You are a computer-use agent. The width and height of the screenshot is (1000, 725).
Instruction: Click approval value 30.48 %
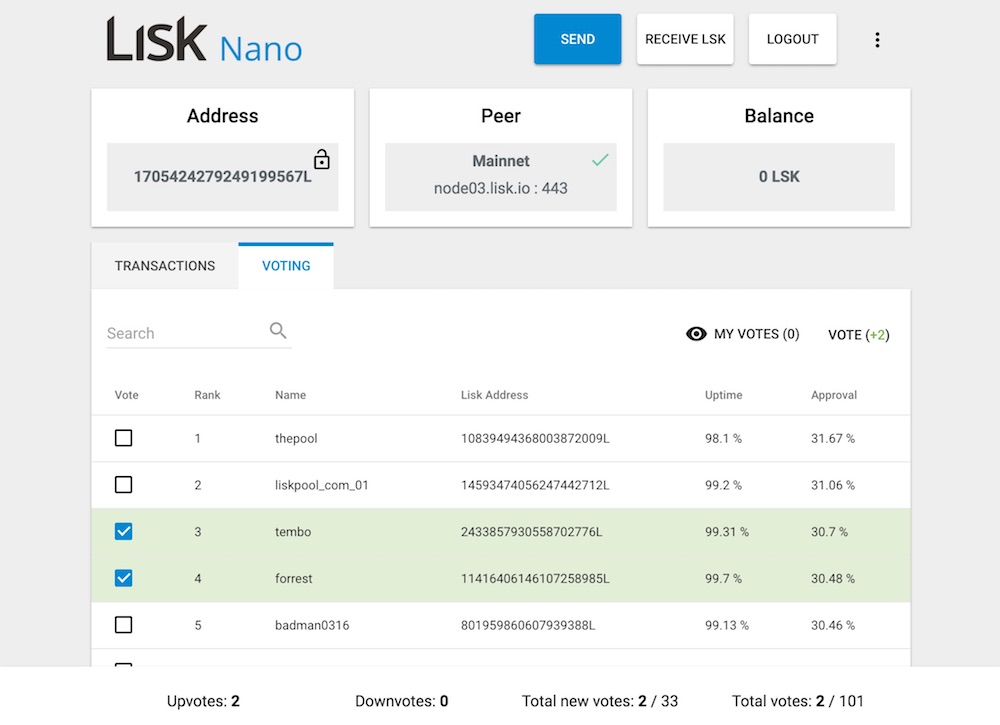(832, 578)
